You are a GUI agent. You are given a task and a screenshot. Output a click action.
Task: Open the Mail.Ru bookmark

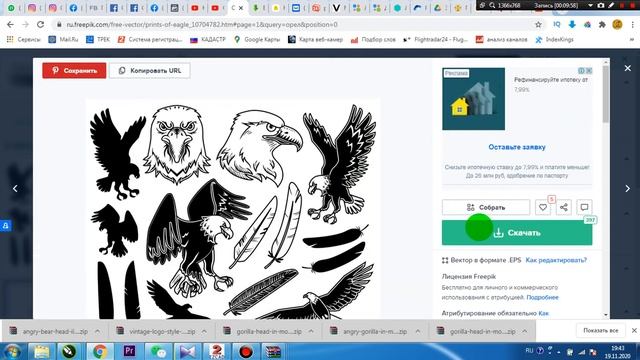[63, 40]
